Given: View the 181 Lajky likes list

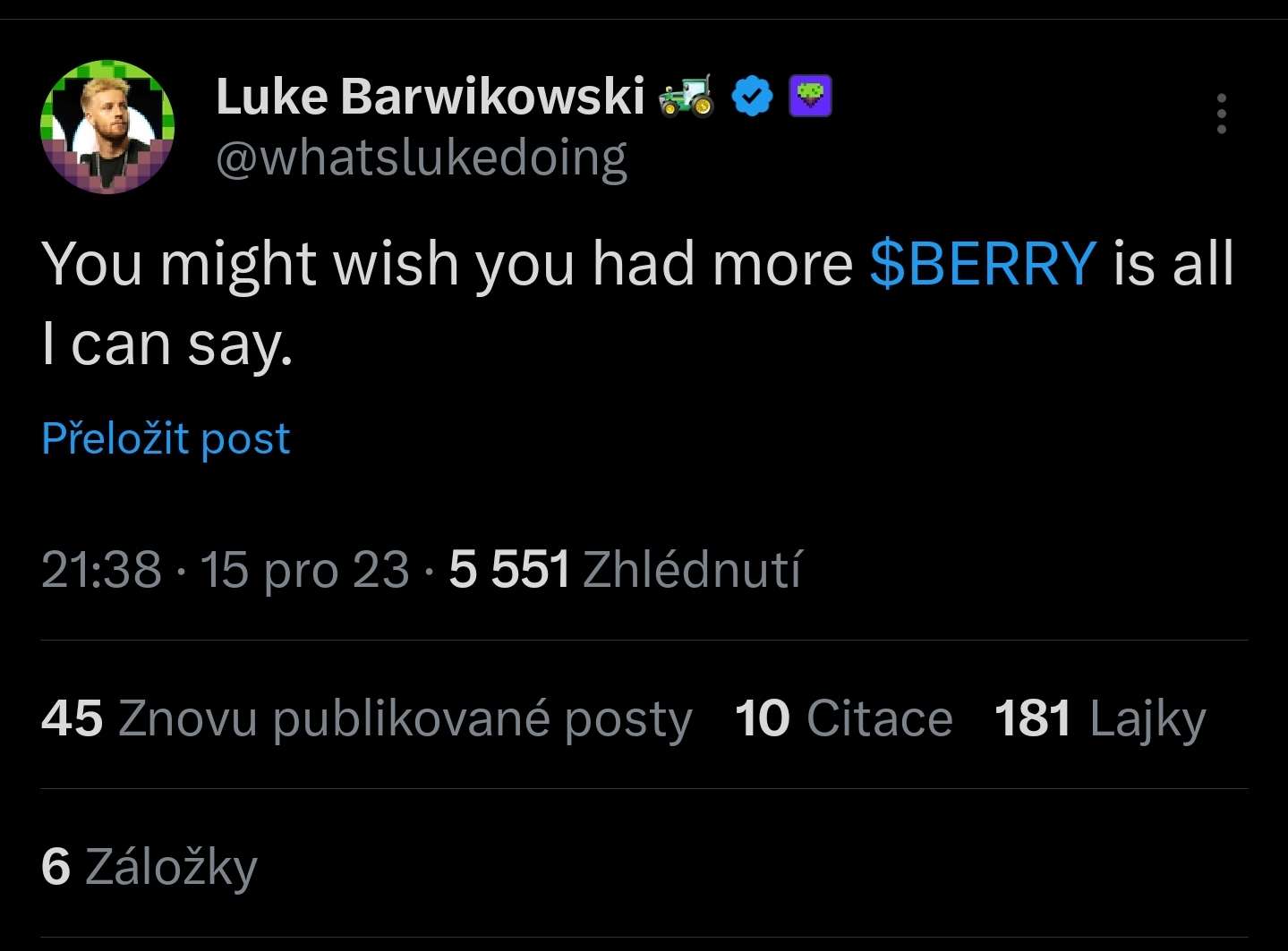Looking at the screenshot, I should 1100,718.
